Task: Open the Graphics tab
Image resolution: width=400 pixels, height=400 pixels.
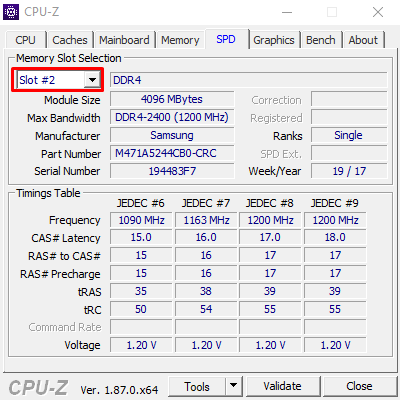Action: (274, 40)
